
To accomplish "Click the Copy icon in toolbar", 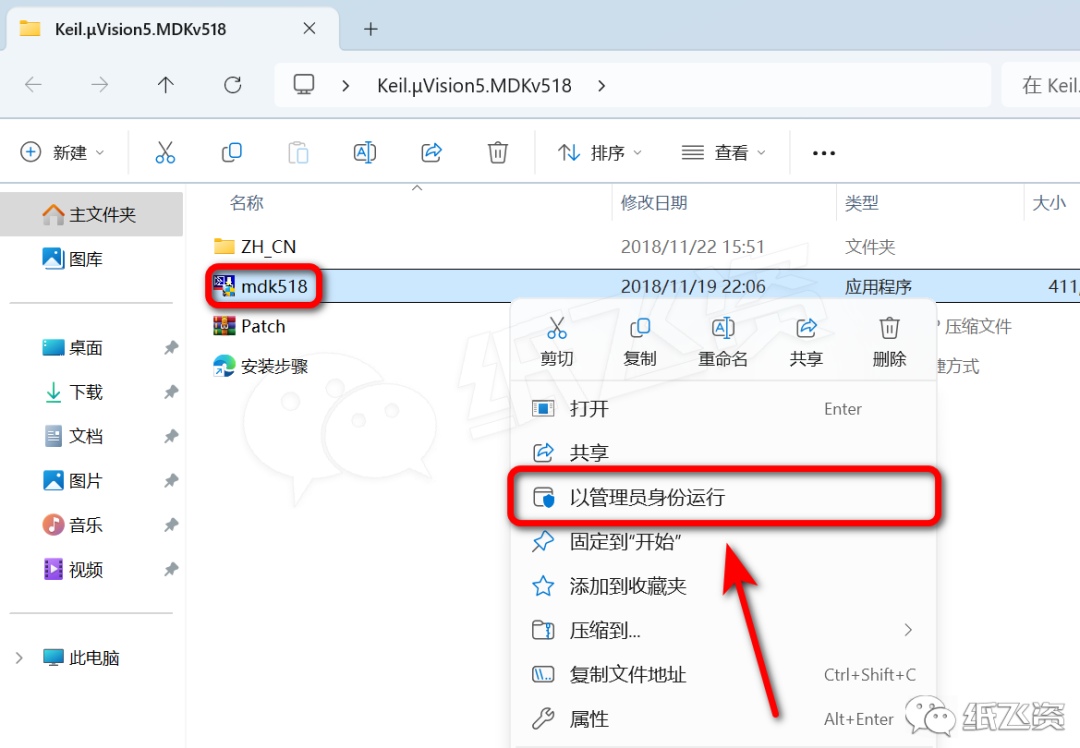I will pos(231,152).
